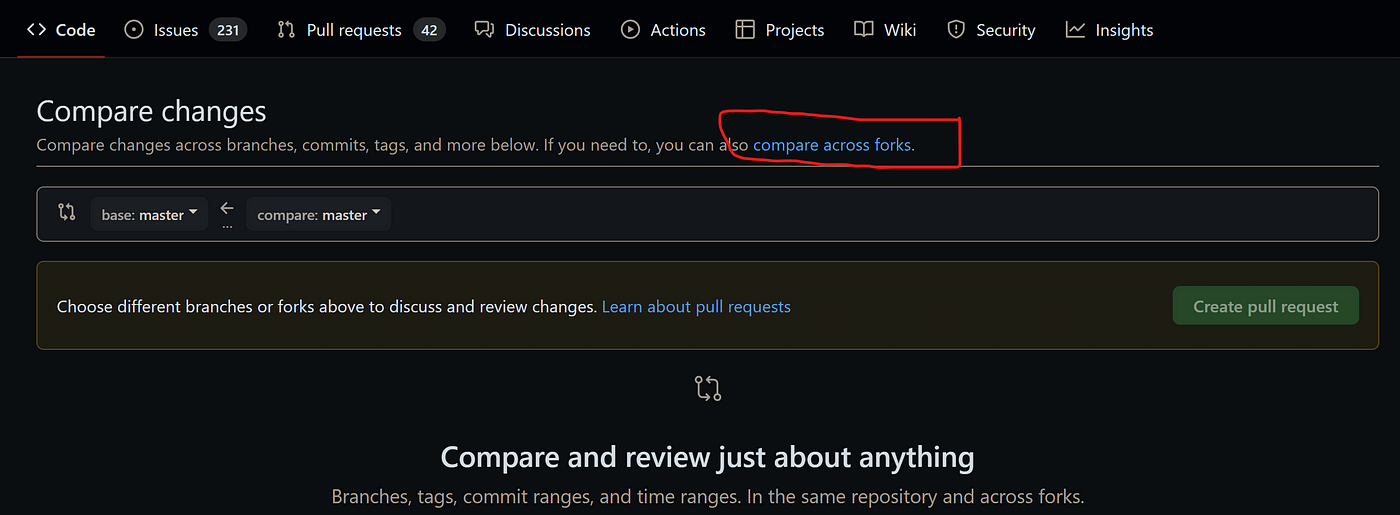
Task: Click the Code tab's angle-brackets icon
Action: click(37, 30)
